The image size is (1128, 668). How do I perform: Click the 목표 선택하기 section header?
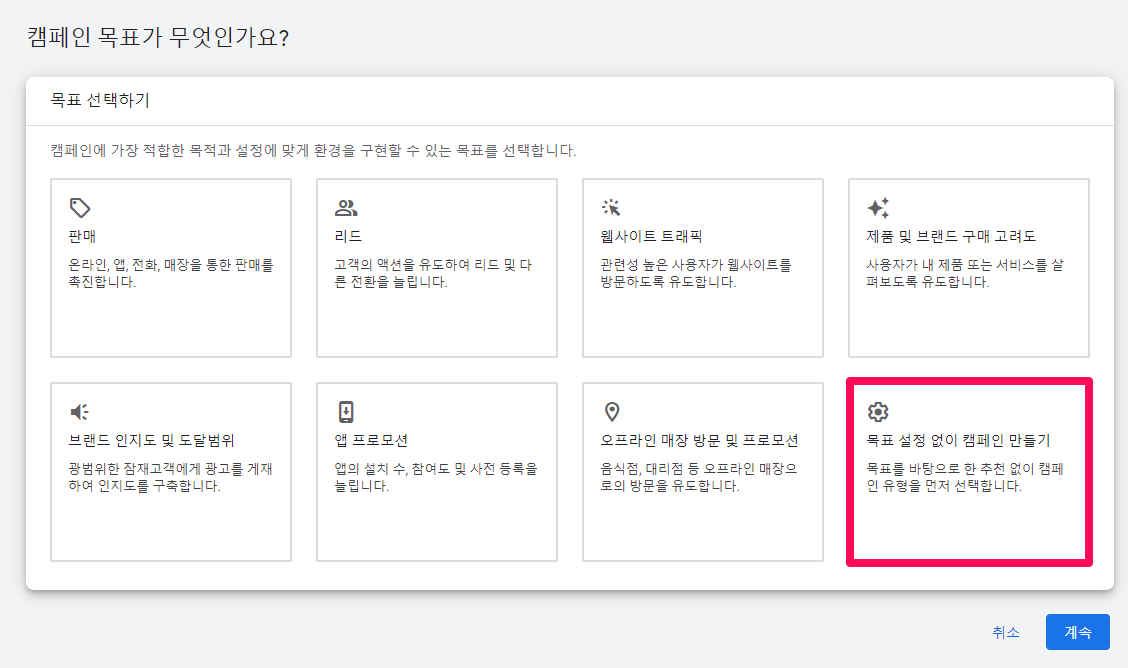click(x=100, y=100)
